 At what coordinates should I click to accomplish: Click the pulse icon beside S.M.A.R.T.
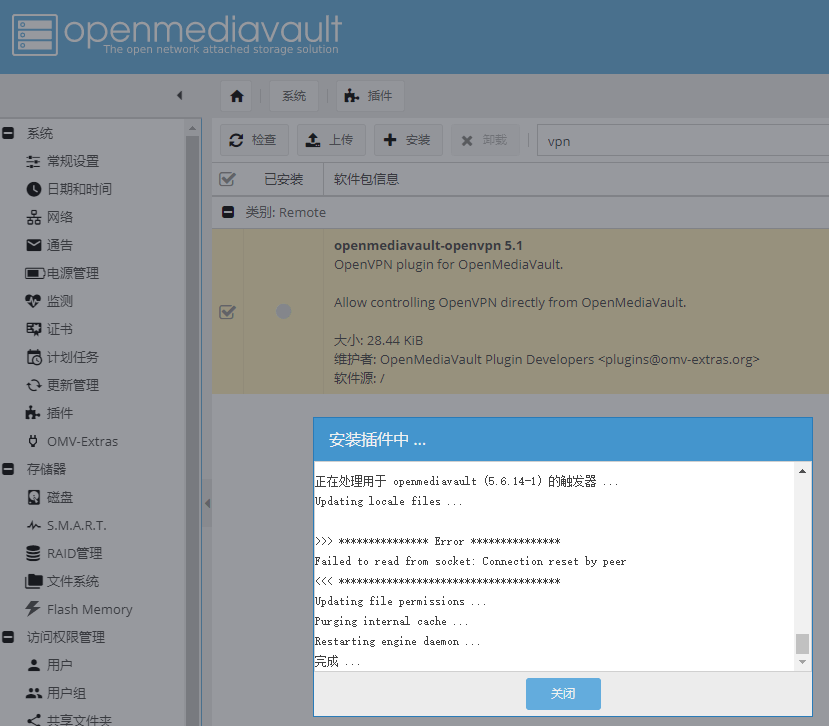coord(33,526)
